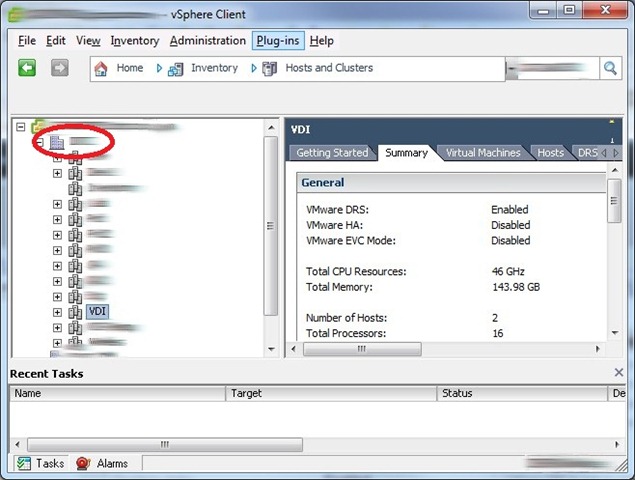Click the green Back navigation arrow
The width and height of the screenshot is (635, 480).
(x=27, y=68)
